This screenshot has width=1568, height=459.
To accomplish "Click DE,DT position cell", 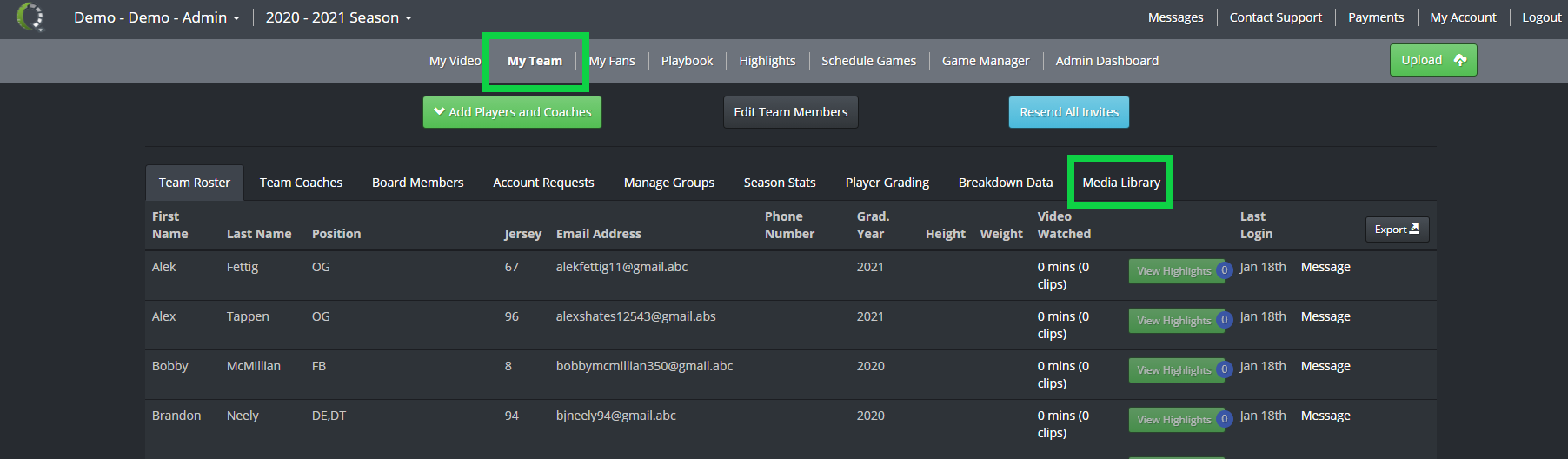I will [x=329, y=416].
